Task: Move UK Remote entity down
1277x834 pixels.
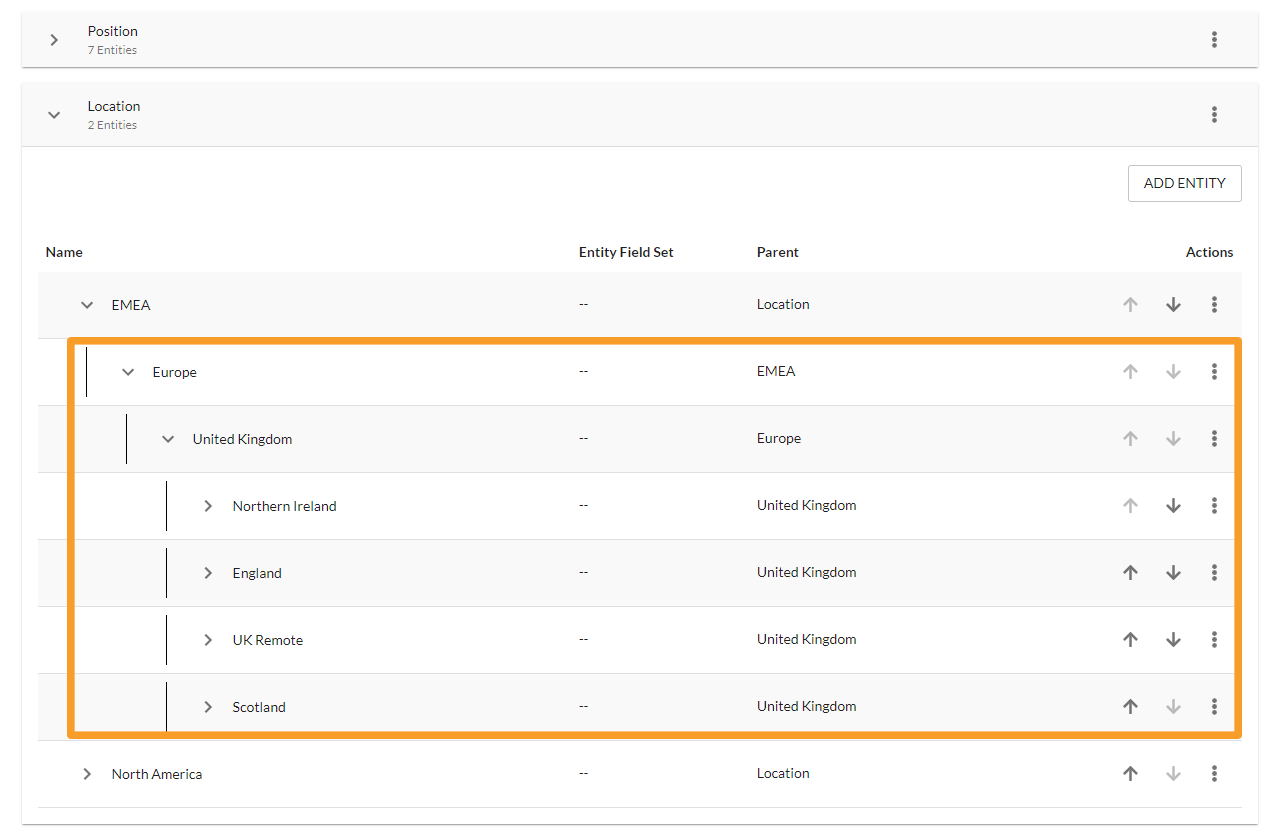Action: coord(1173,640)
